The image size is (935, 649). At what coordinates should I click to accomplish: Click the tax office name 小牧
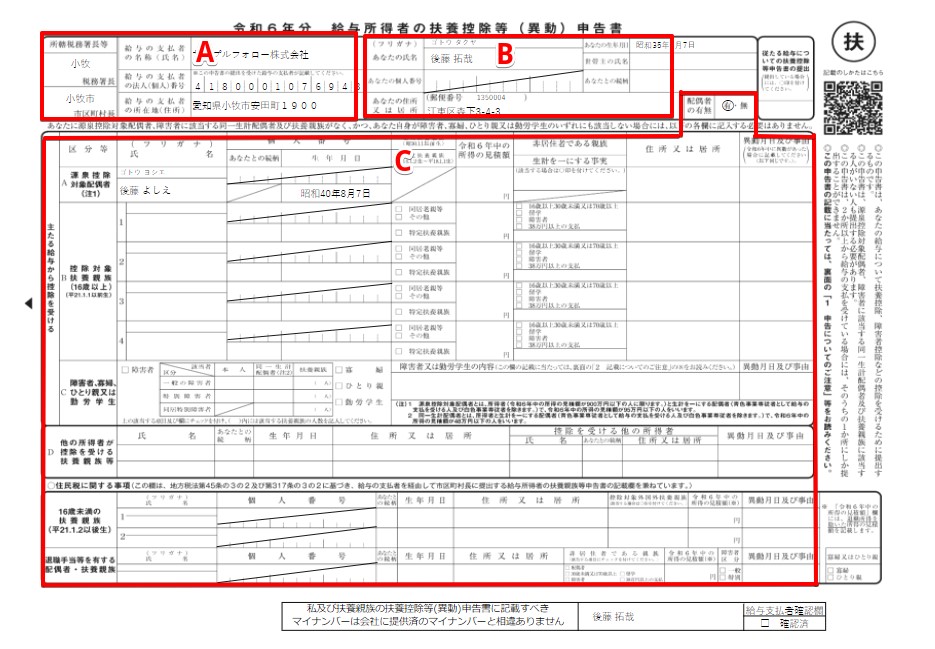pos(80,63)
